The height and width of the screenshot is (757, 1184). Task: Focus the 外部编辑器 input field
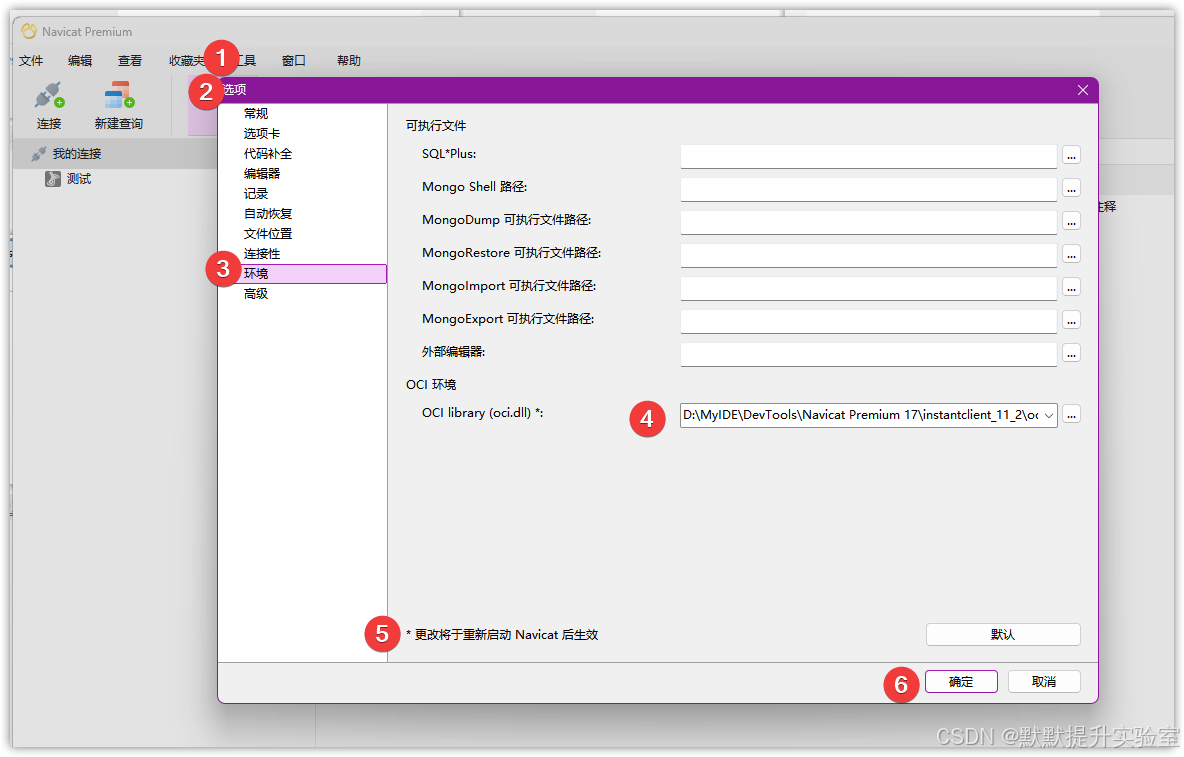click(x=868, y=354)
